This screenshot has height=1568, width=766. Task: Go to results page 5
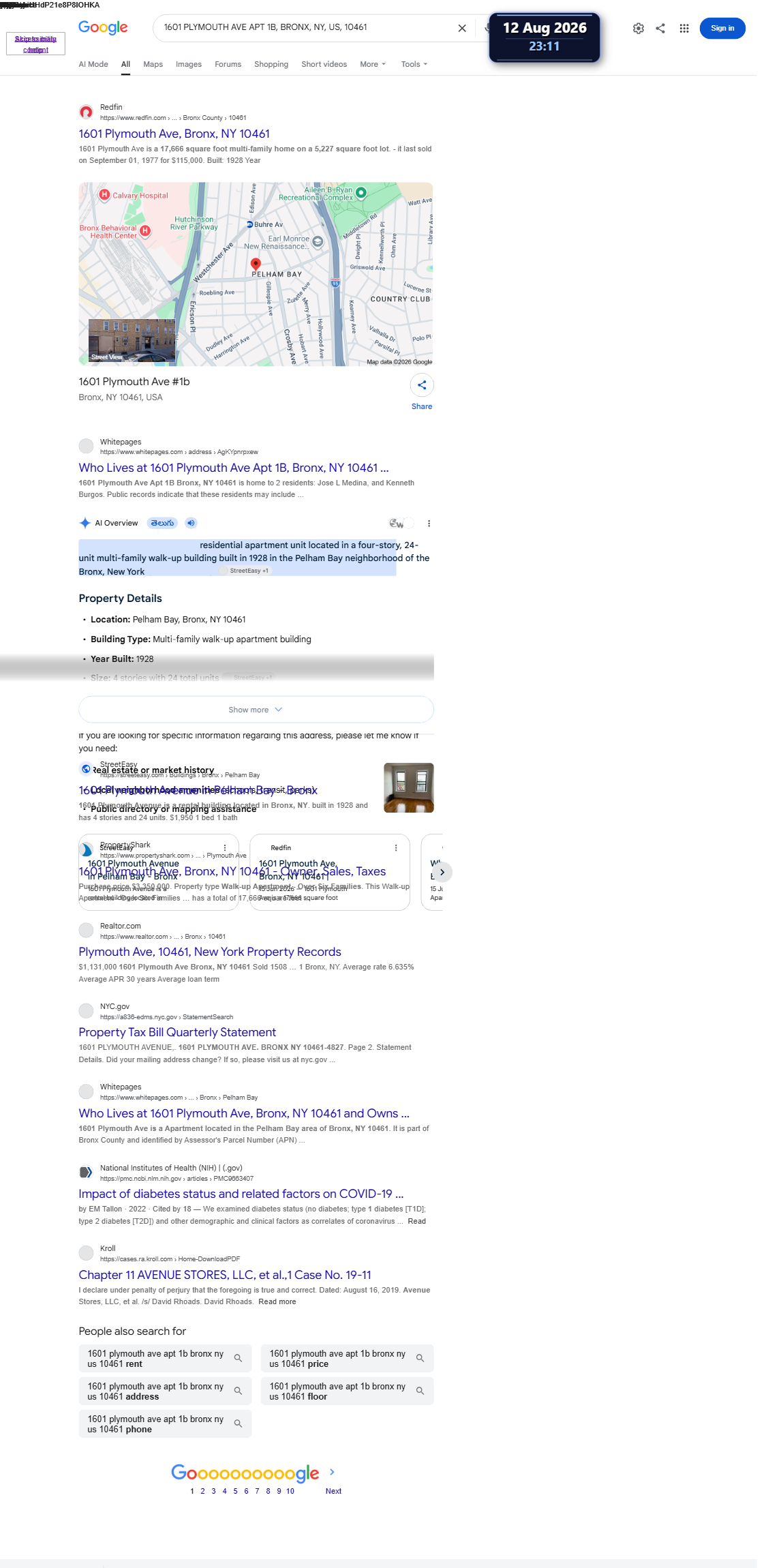[x=235, y=1491]
